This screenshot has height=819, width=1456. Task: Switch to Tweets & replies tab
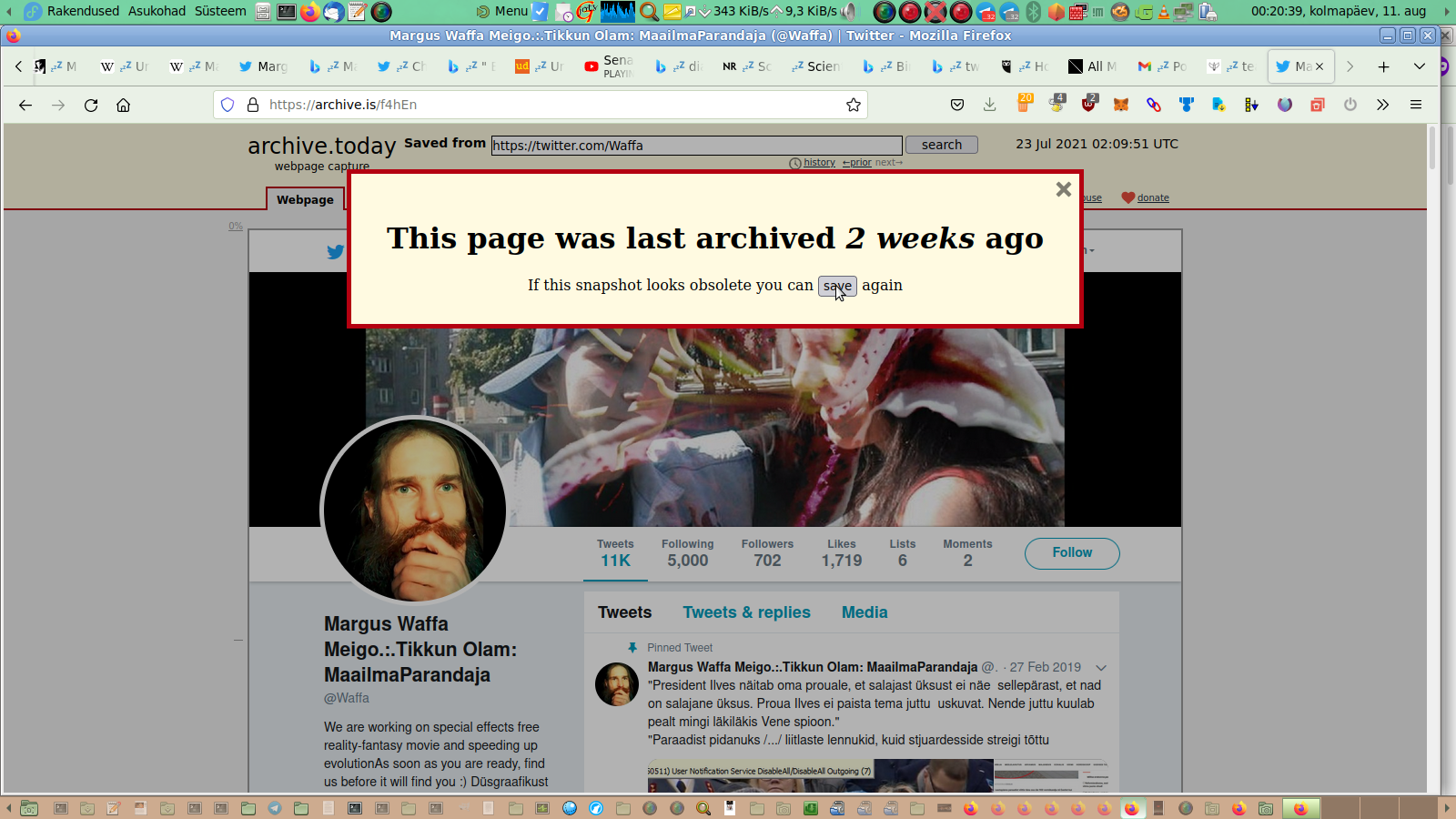coord(747,612)
